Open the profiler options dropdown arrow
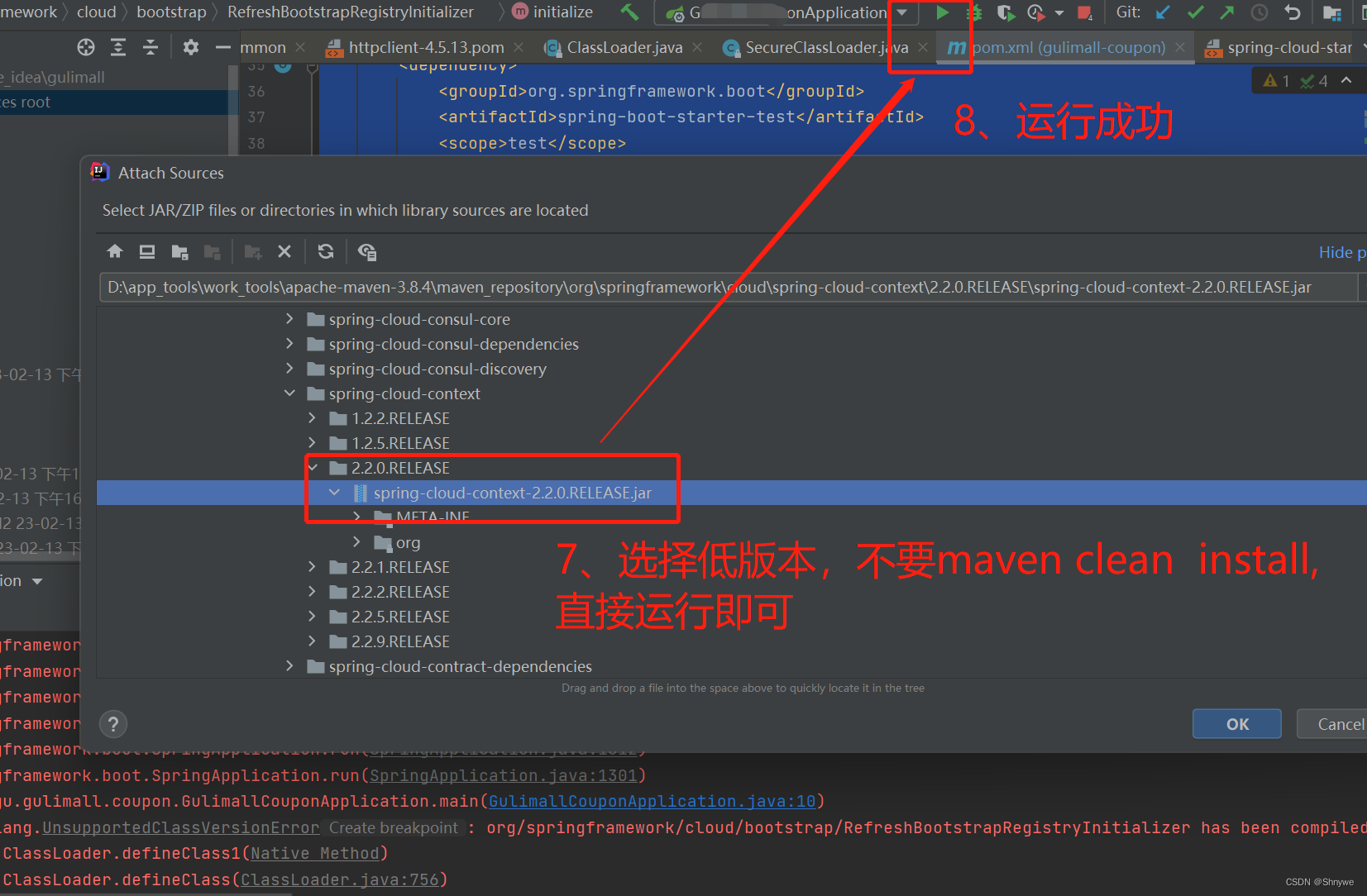This screenshot has width=1367, height=896. (x=1059, y=13)
